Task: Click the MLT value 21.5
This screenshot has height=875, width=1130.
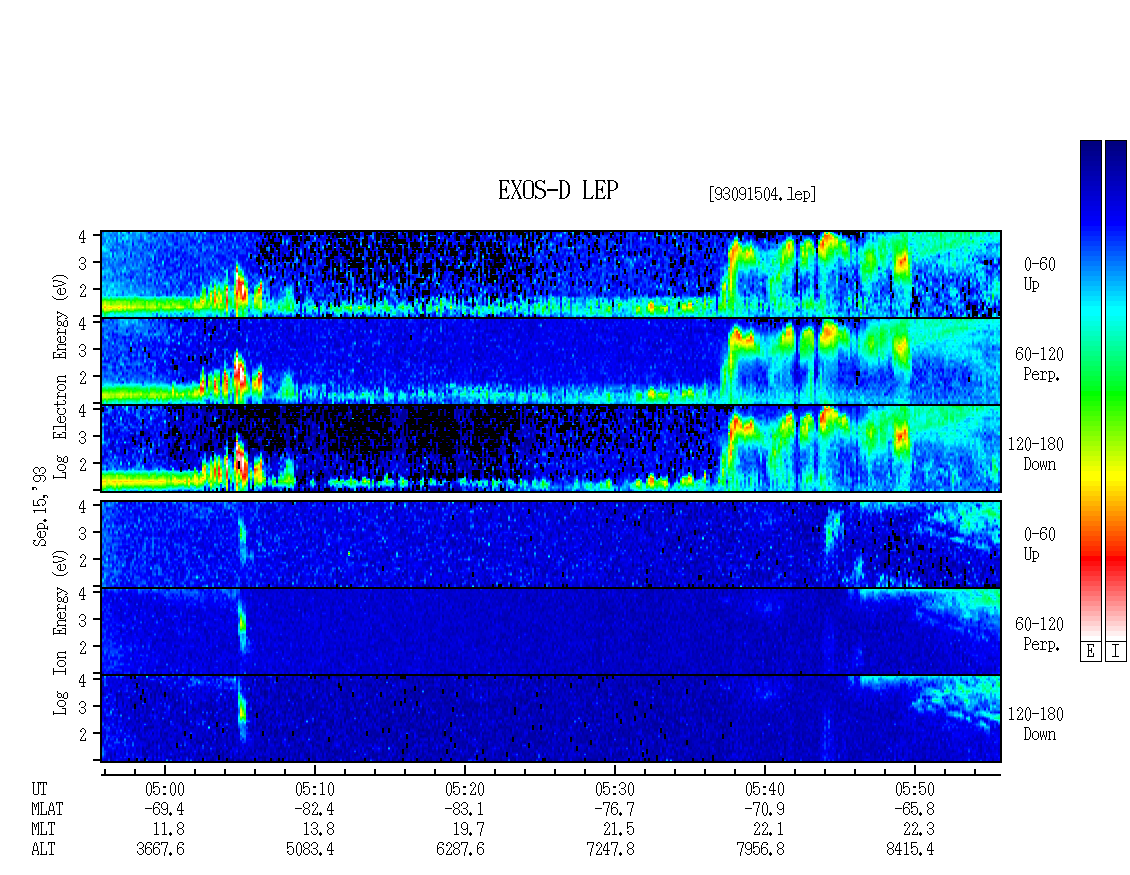Action: tap(618, 830)
